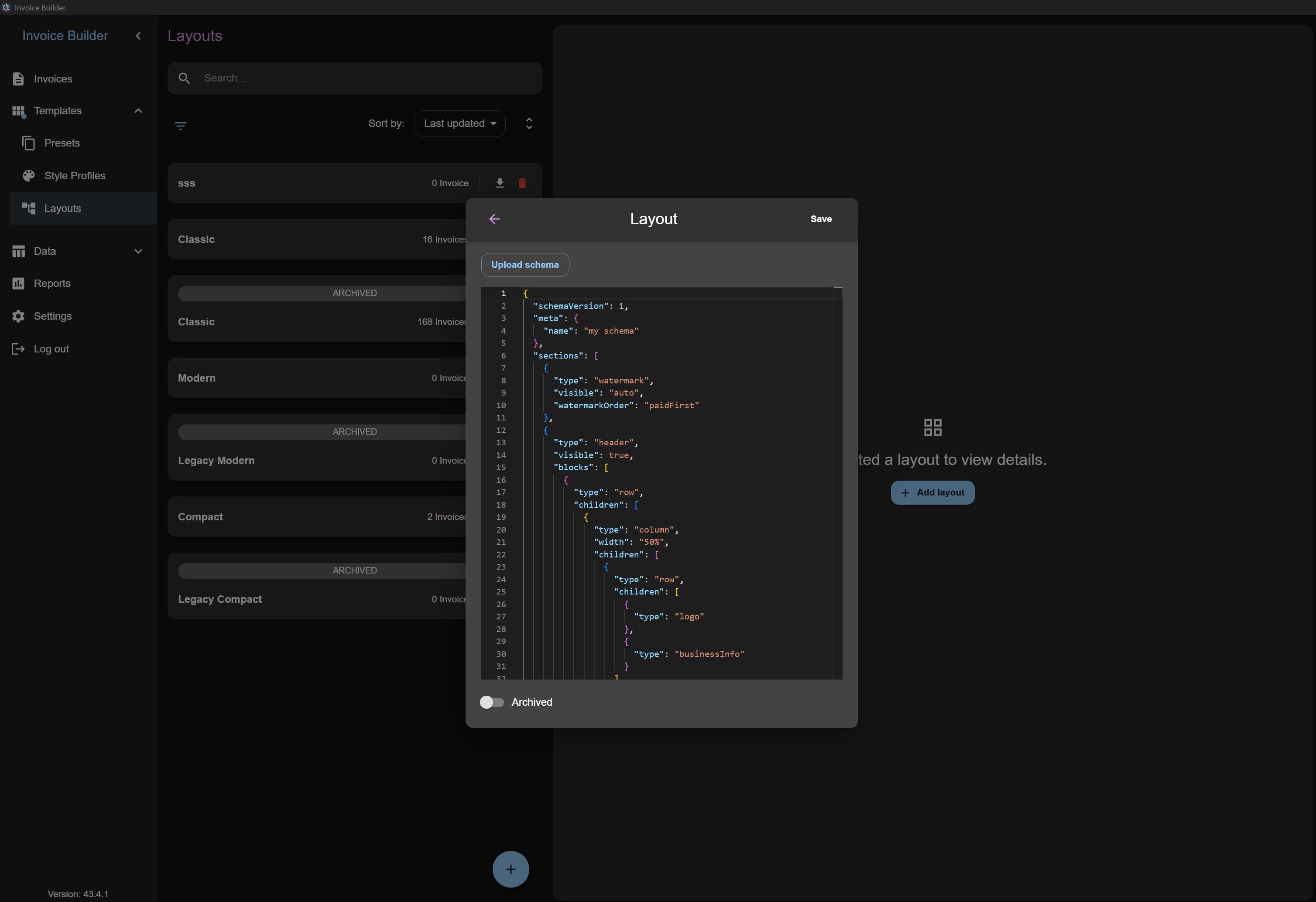Click the Style Profiles palette icon

point(29,176)
